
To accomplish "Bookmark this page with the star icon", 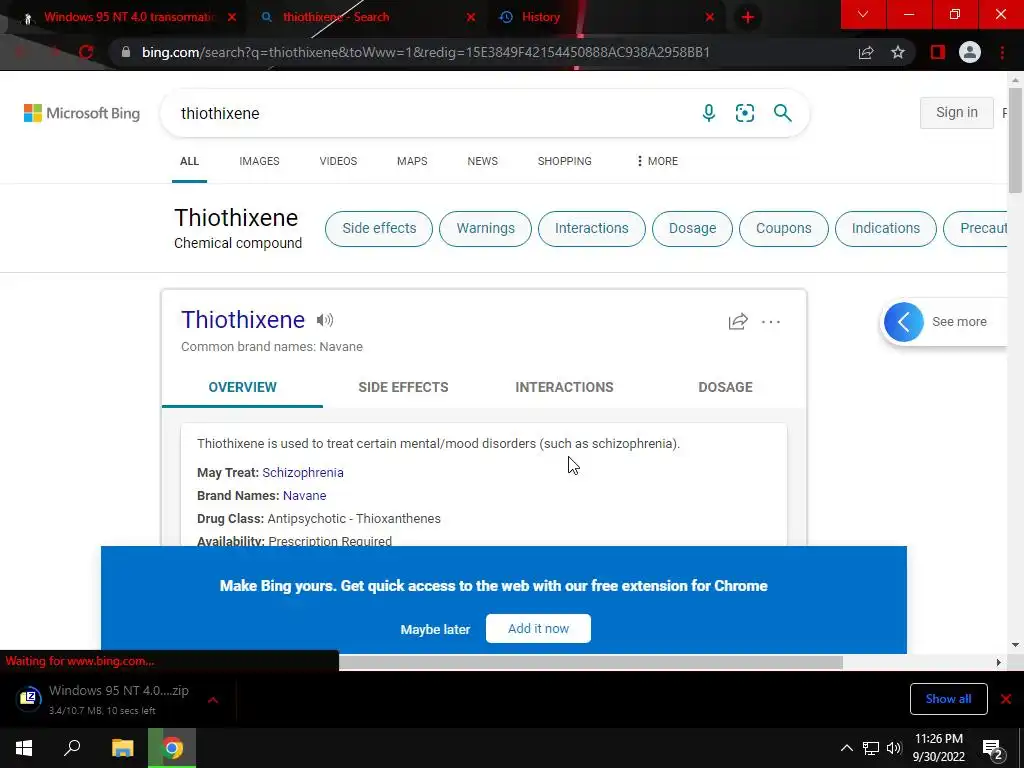I will 898,52.
